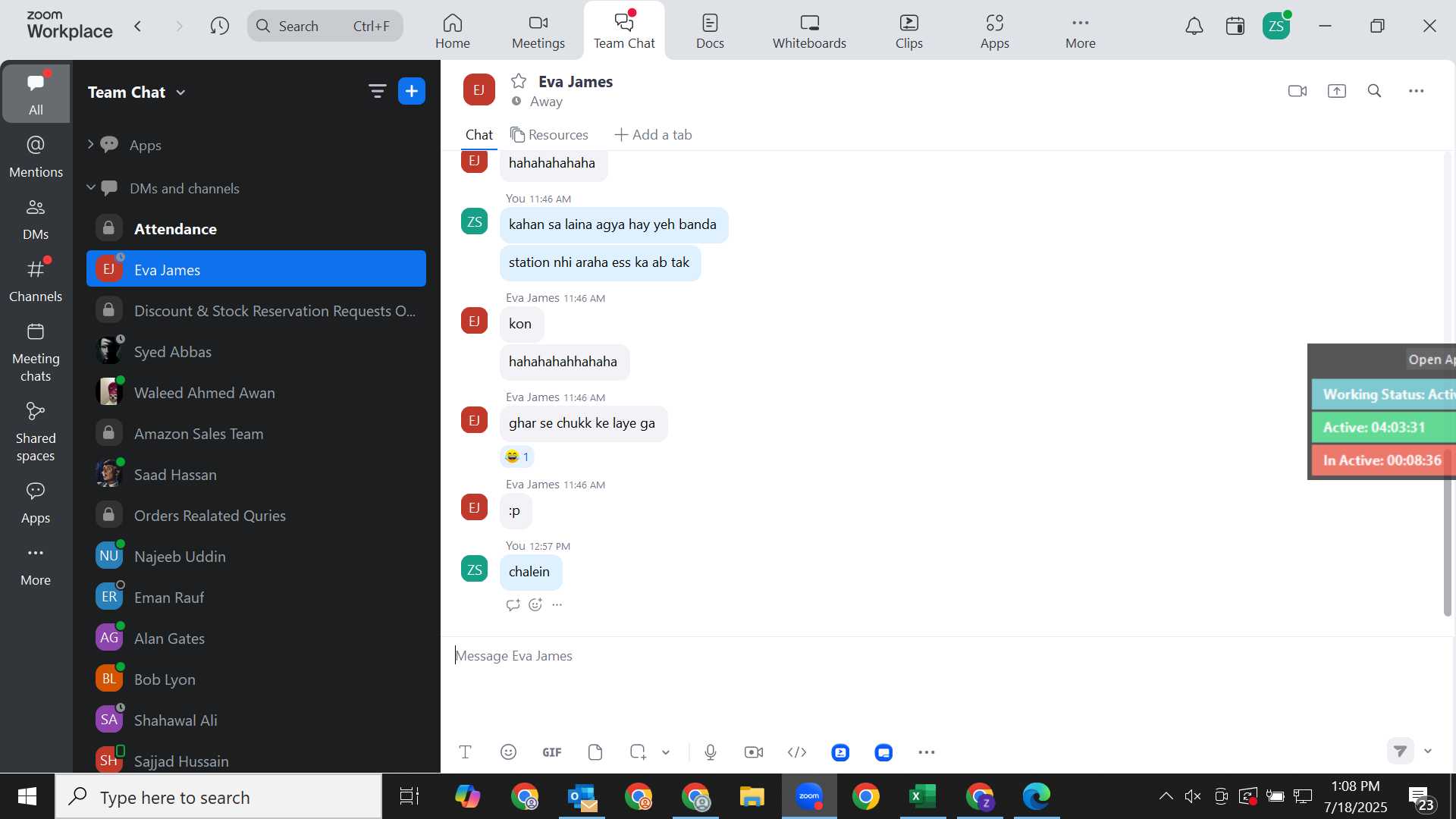Open the Apps tab in top bar
Image resolution: width=1456 pixels, height=819 pixels.
[995, 31]
